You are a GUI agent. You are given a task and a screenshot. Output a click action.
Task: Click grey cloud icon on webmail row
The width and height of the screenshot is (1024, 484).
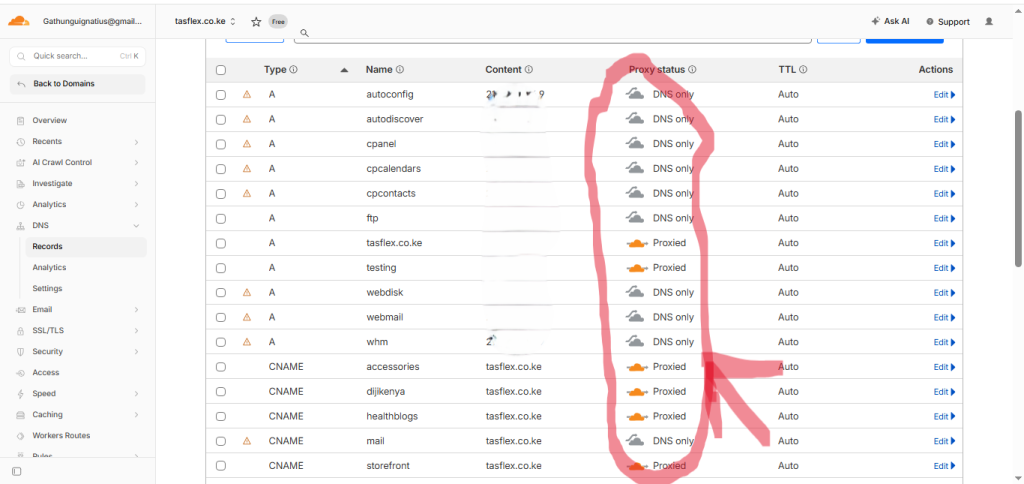tap(635, 317)
